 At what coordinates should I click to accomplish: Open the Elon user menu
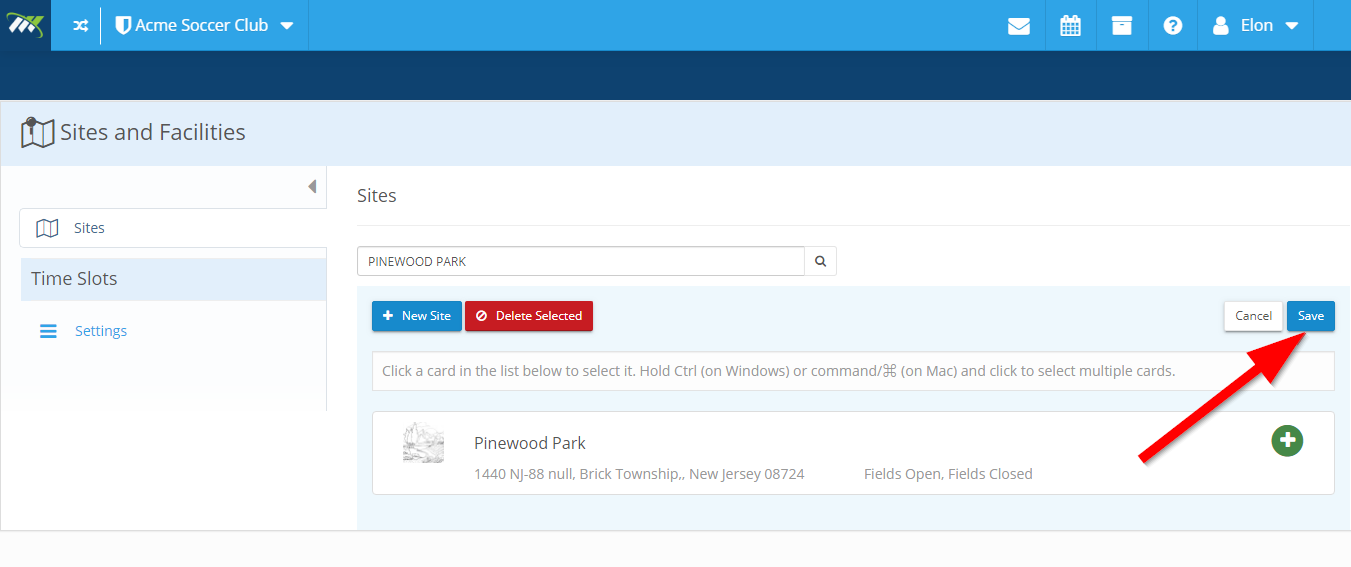click(x=1256, y=26)
